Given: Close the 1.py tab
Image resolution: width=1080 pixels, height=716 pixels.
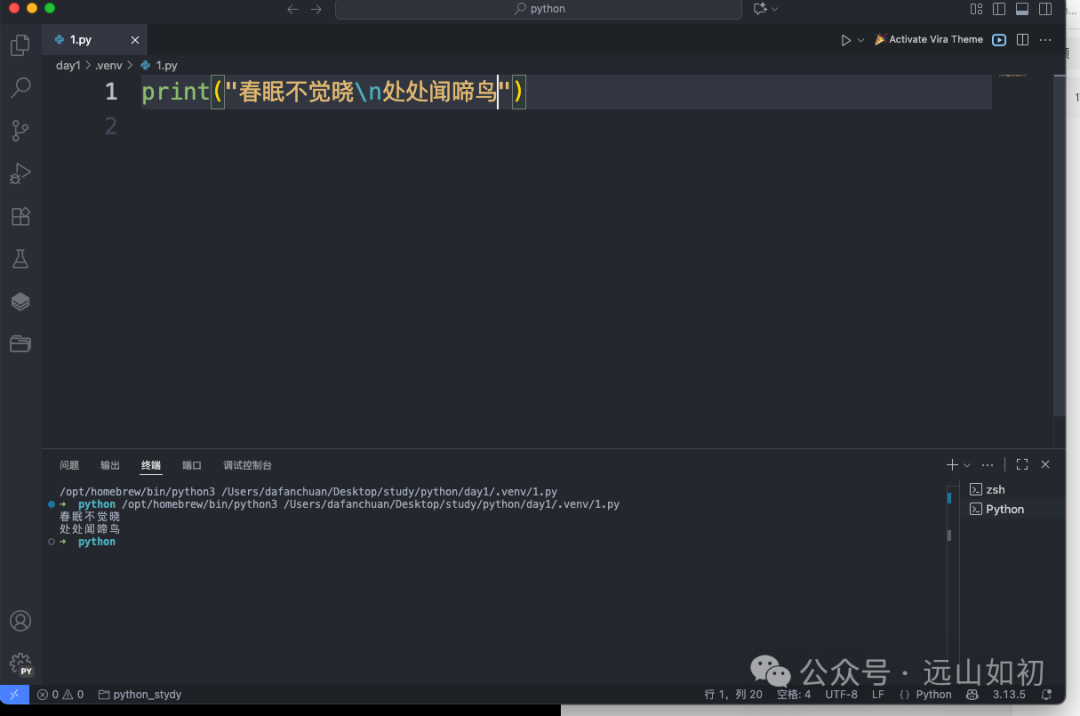Looking at the screenshot, I should point(135,40).
